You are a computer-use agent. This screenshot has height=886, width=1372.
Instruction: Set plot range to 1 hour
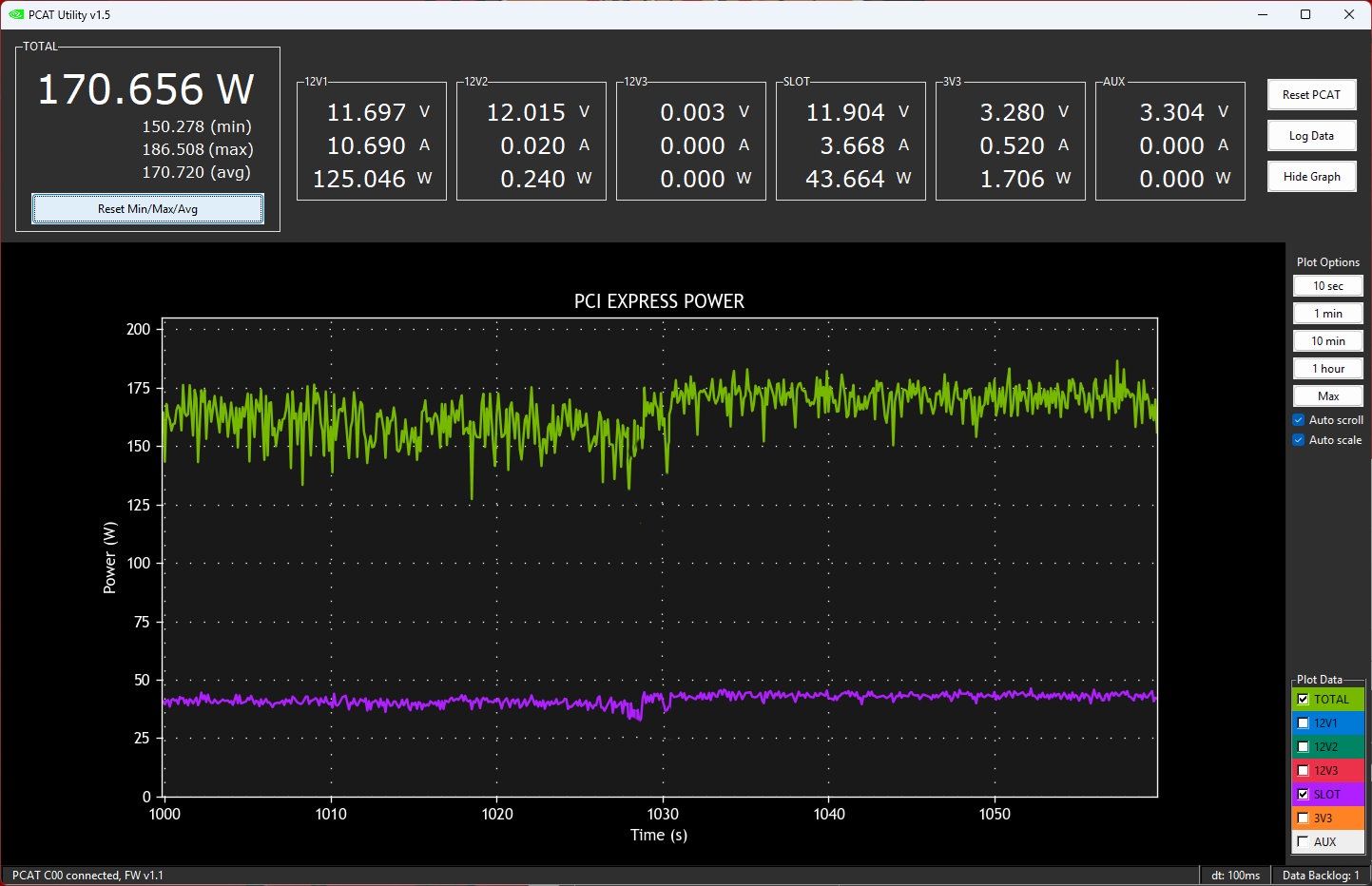(1327, 369)
